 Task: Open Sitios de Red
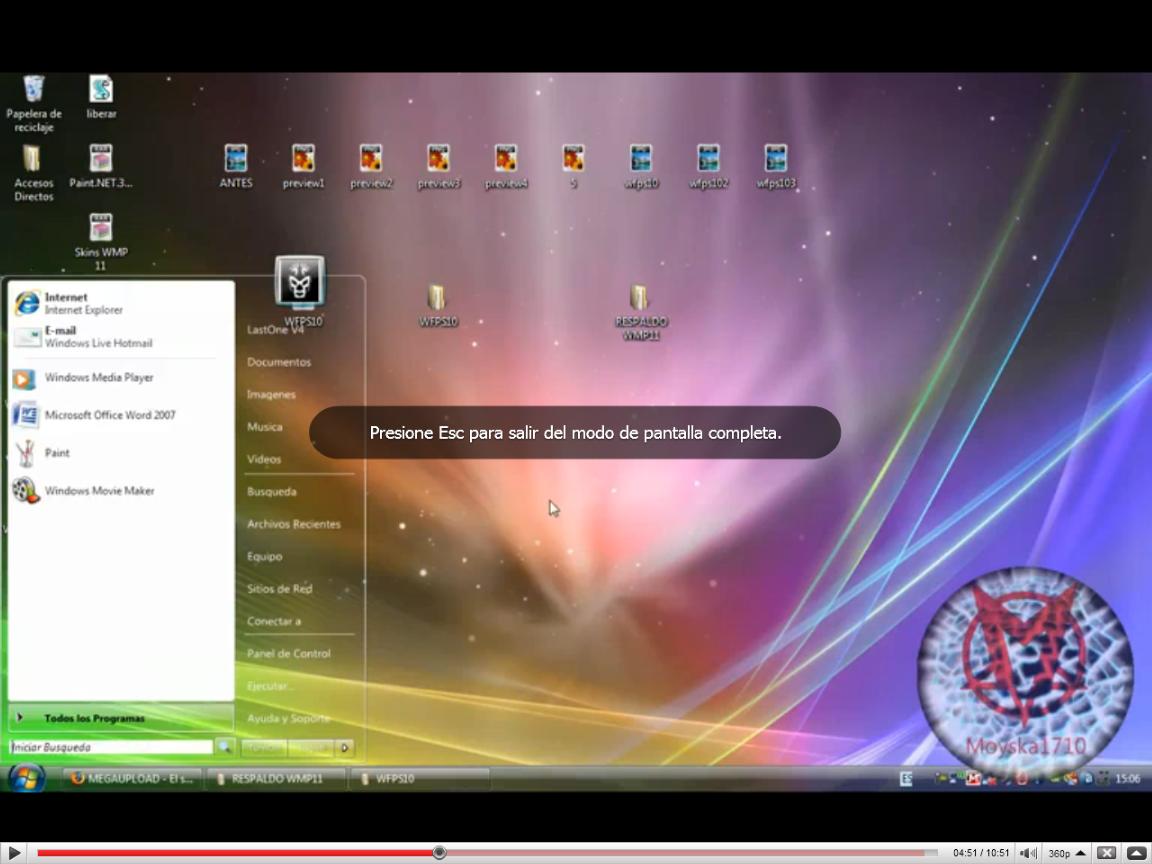[x=280, y=588]
